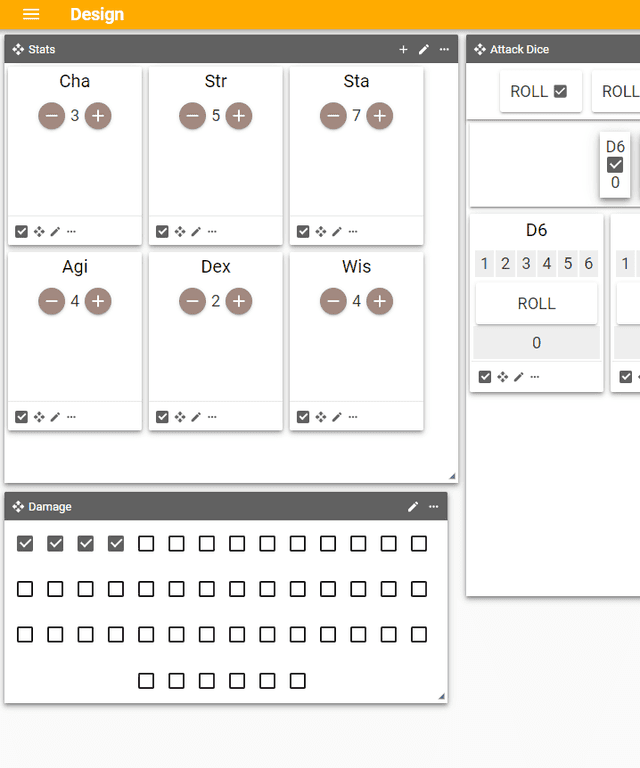Select face 1 on the D6 die
This screenshot has width=640, height=768.
click(485, 264)
